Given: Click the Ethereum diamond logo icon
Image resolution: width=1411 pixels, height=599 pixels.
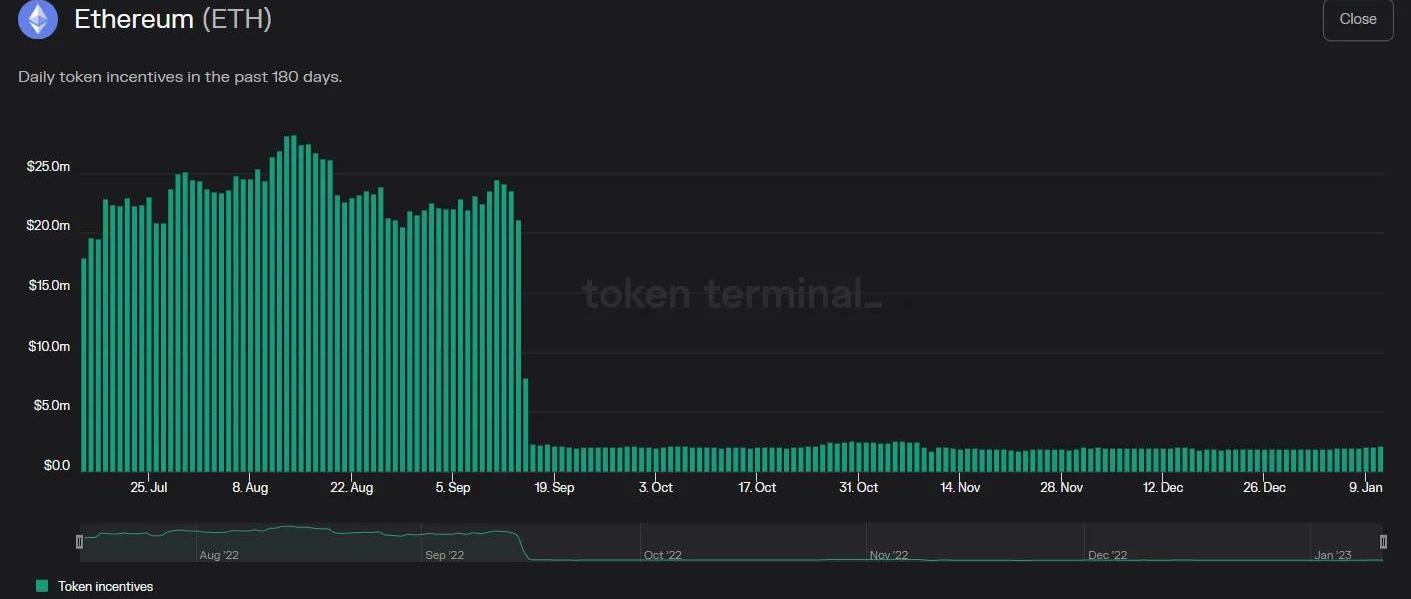Looking at the screenshot, I should pyautogui.click(x=38, y=19).
